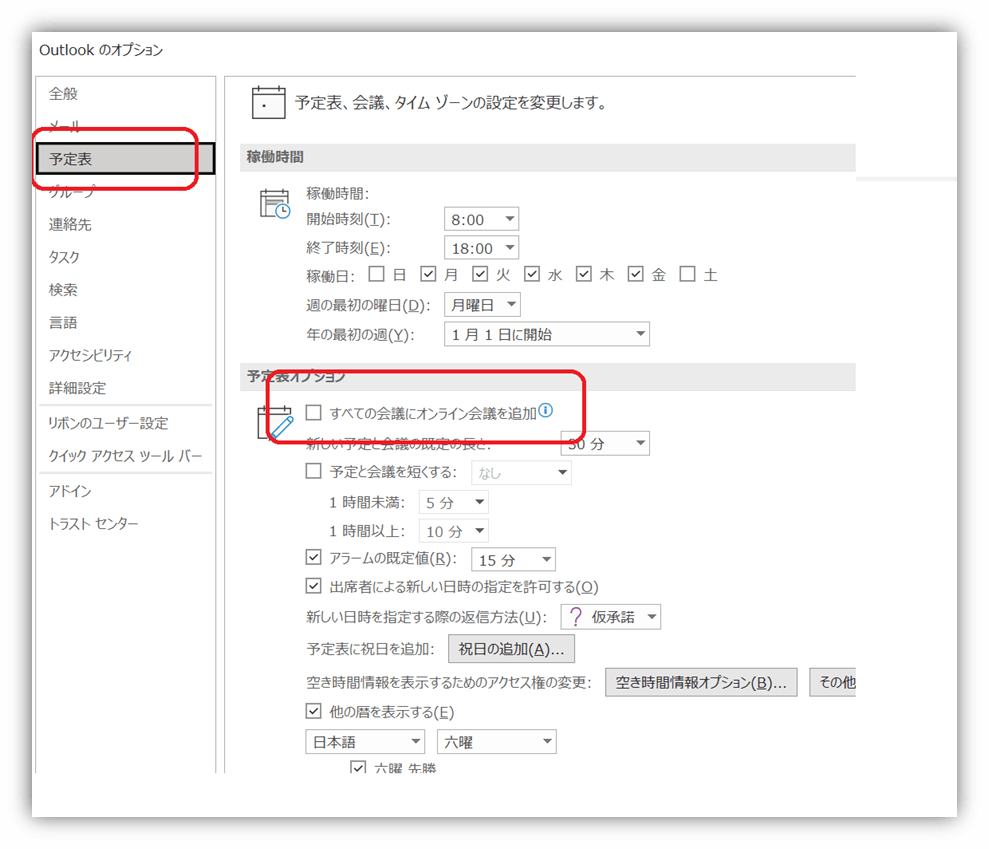The width and height of the screenshot is (989, 849).
Task: Select 予定表 in the options sidebar
Action: point(125,159)
